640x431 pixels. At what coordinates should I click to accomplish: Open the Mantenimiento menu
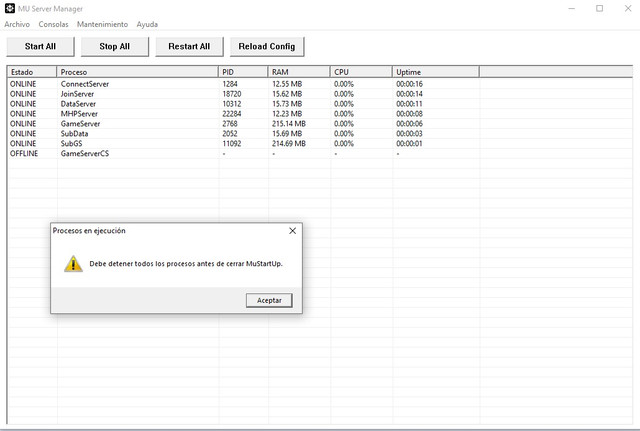(102, 24)
